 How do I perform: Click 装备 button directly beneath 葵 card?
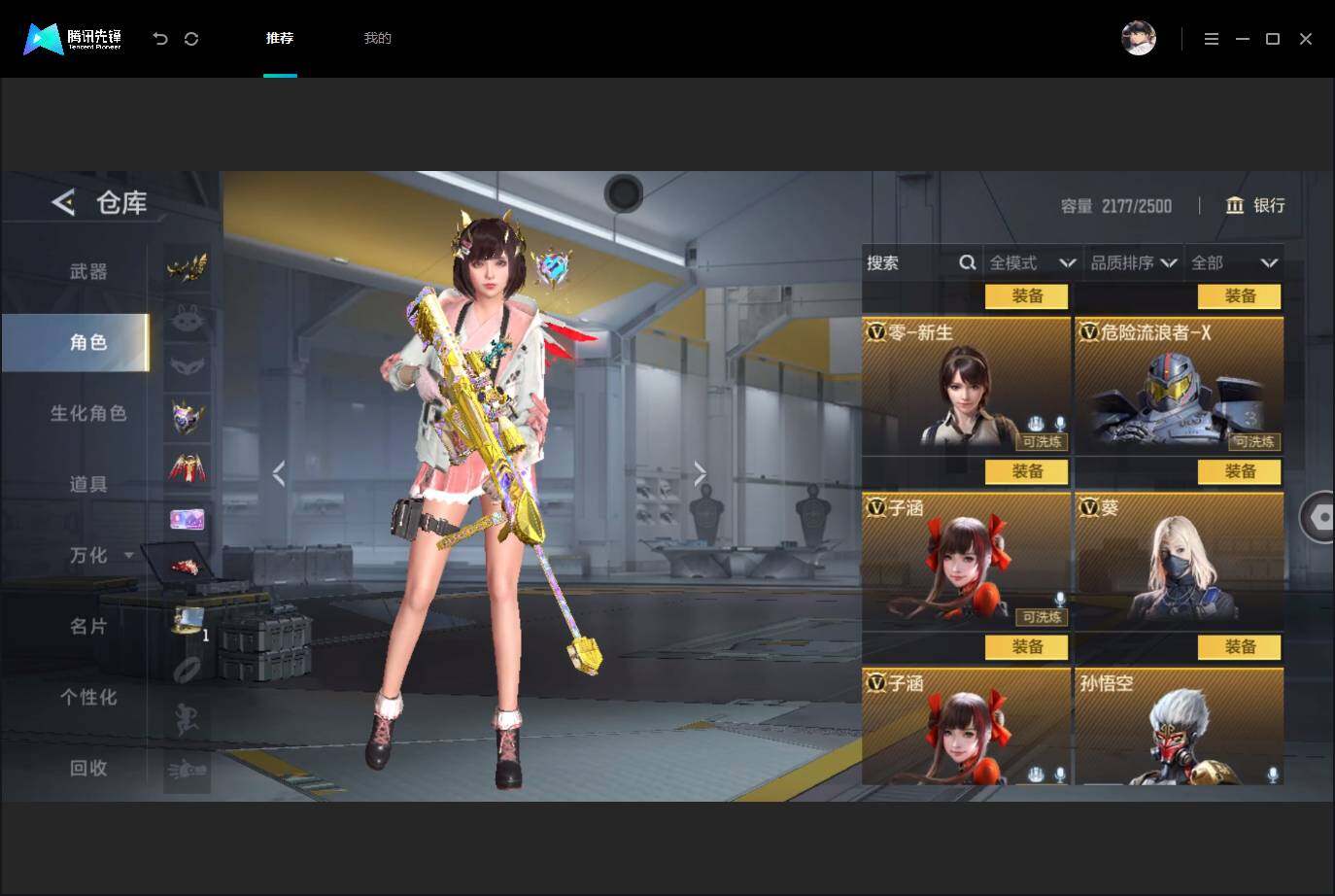coord(1240,646)
